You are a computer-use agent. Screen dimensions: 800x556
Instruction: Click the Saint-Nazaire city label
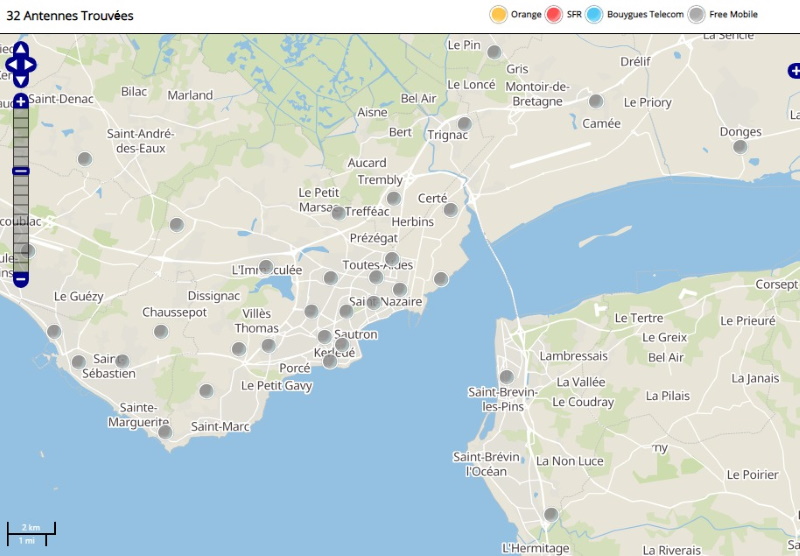[x=386, y=302]
